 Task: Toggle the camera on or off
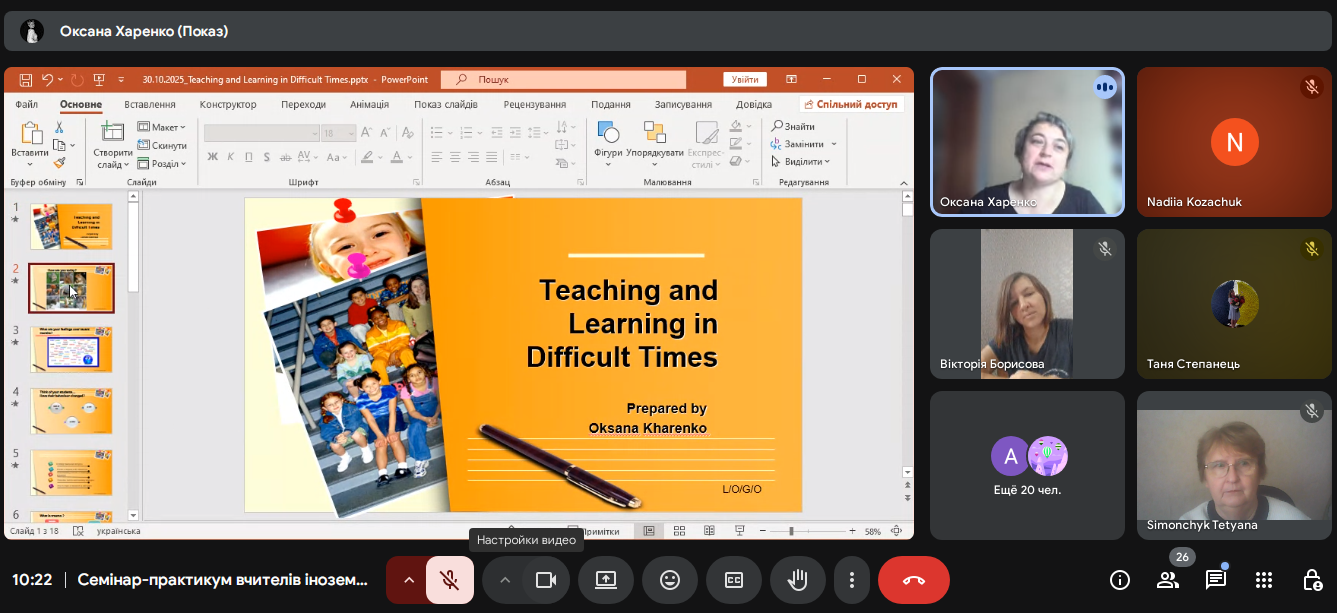(x=546, y=580)
